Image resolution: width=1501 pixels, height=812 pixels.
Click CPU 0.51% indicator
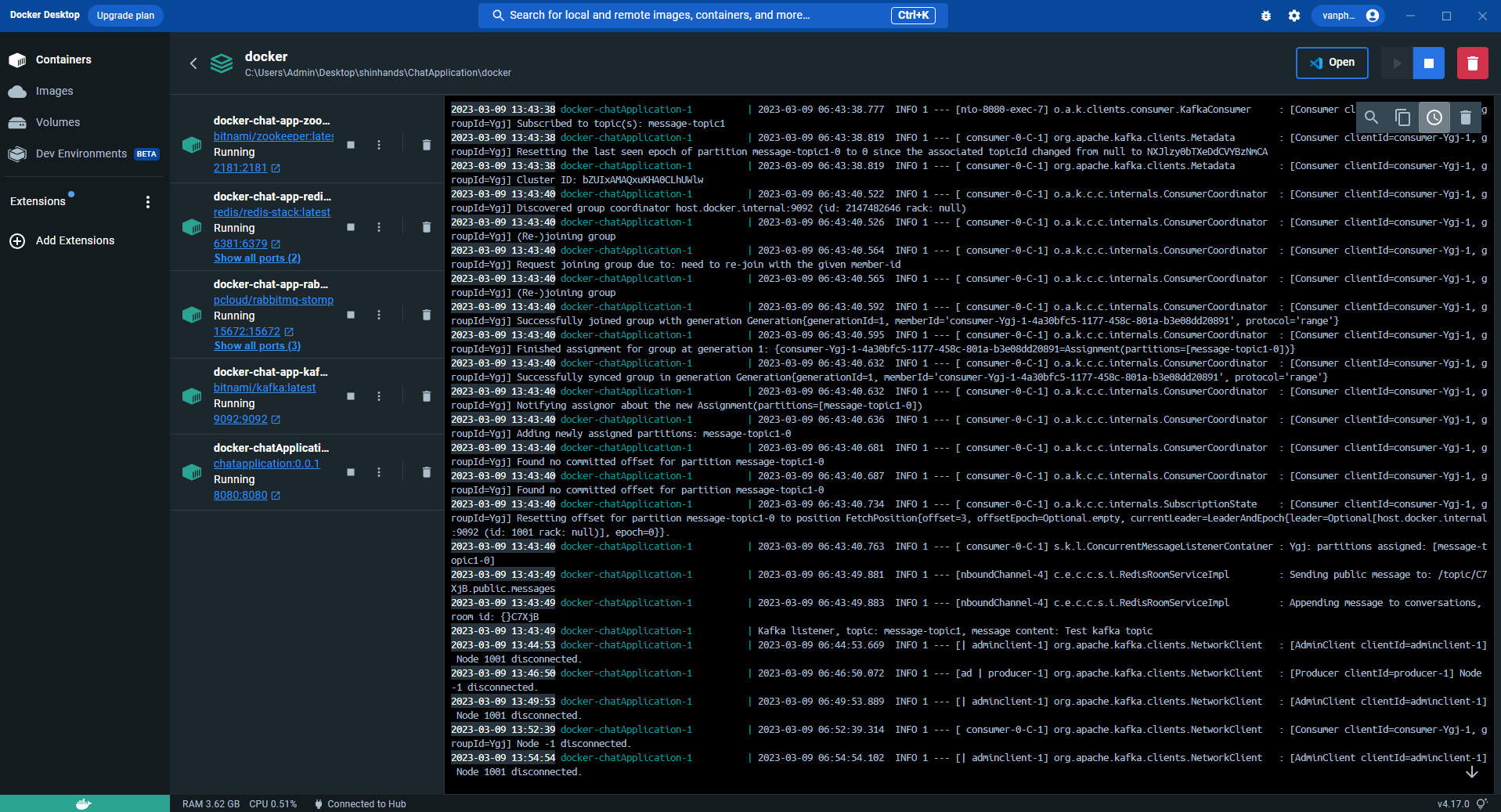pos(273,804)
